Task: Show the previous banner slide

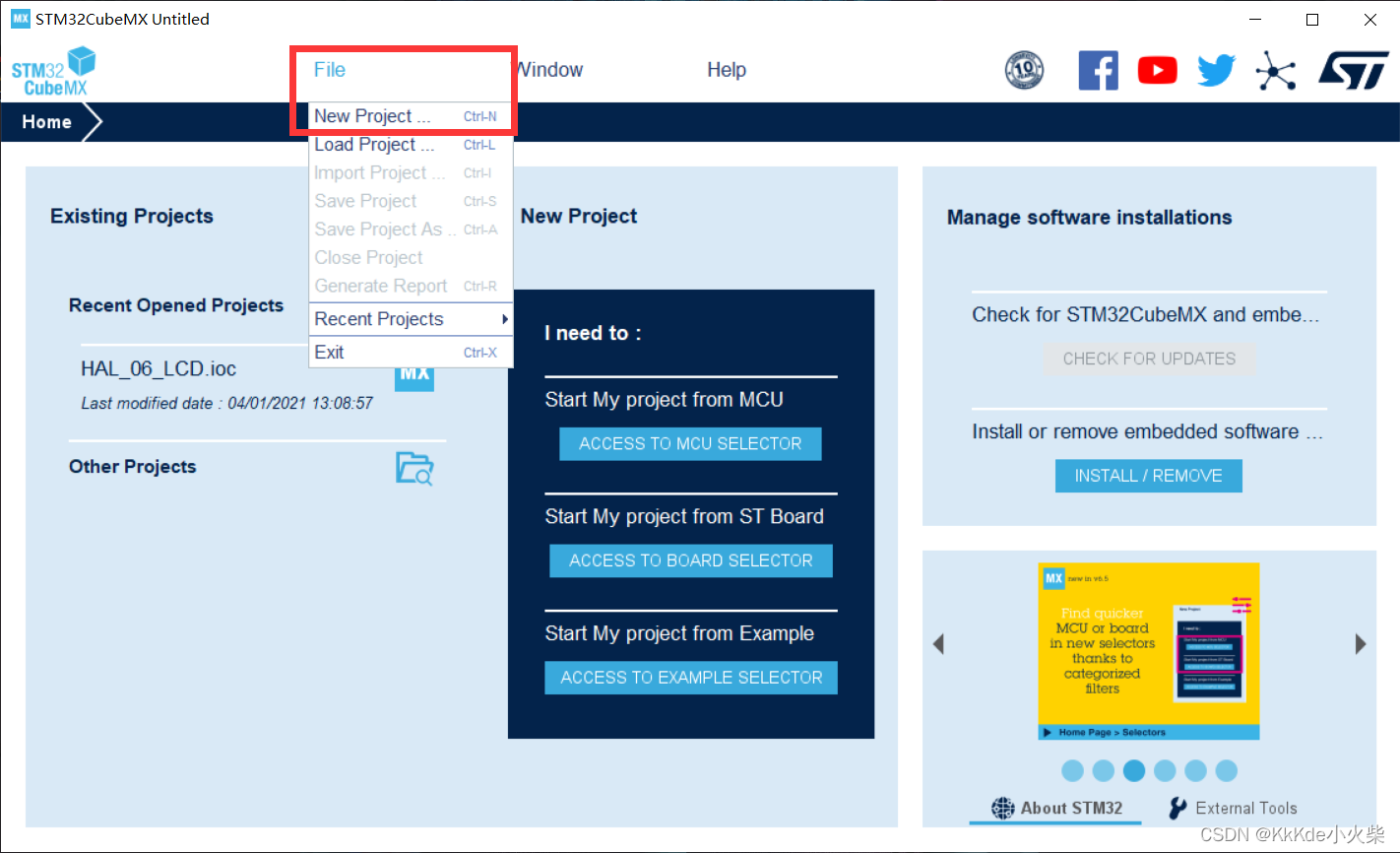Action: click(938, 644)
